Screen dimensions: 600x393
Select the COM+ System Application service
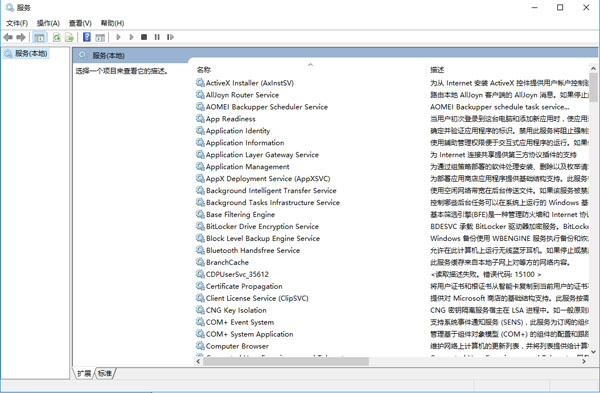(249, 334)
